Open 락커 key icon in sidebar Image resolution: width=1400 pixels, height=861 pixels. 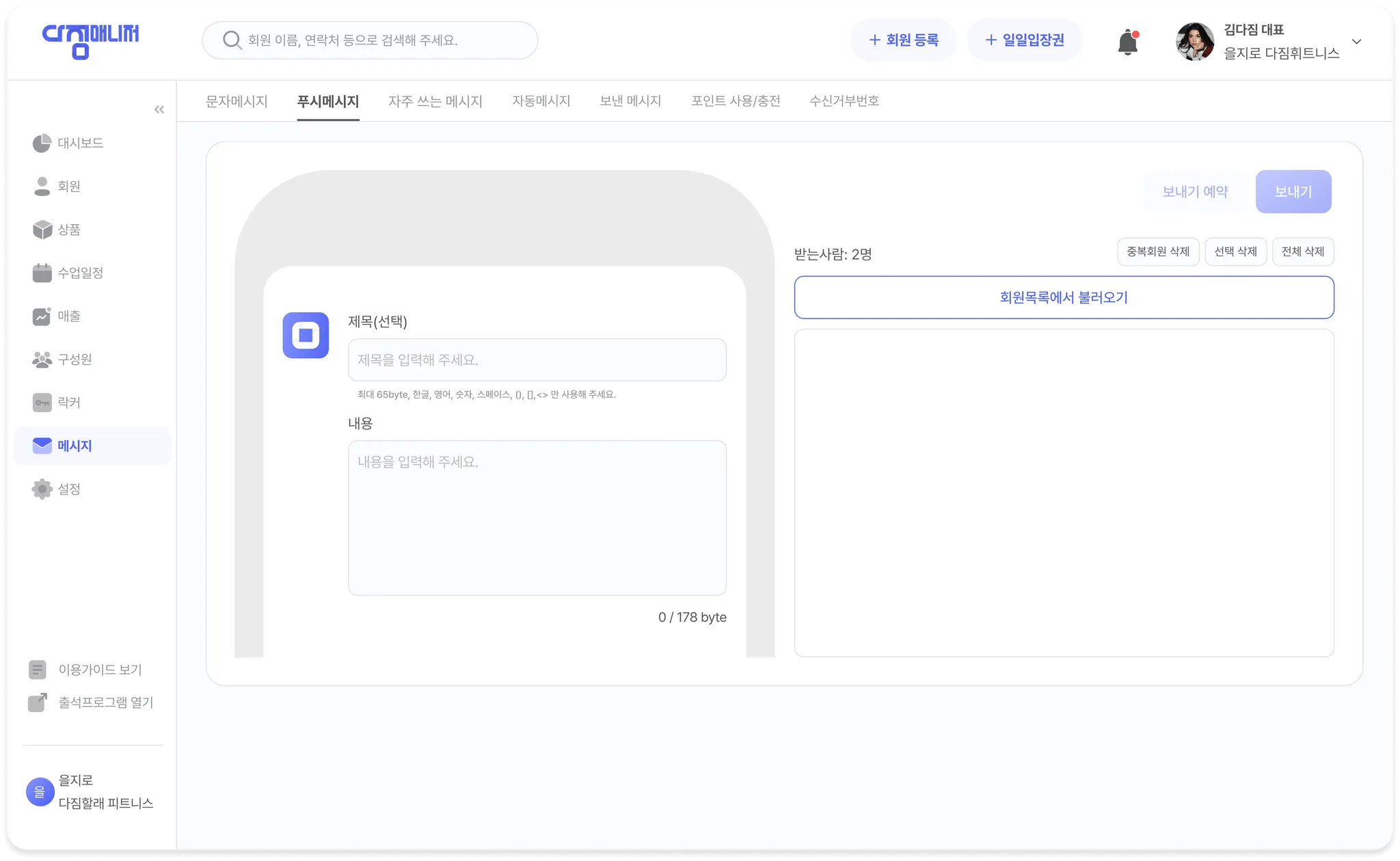click(42, 402)
